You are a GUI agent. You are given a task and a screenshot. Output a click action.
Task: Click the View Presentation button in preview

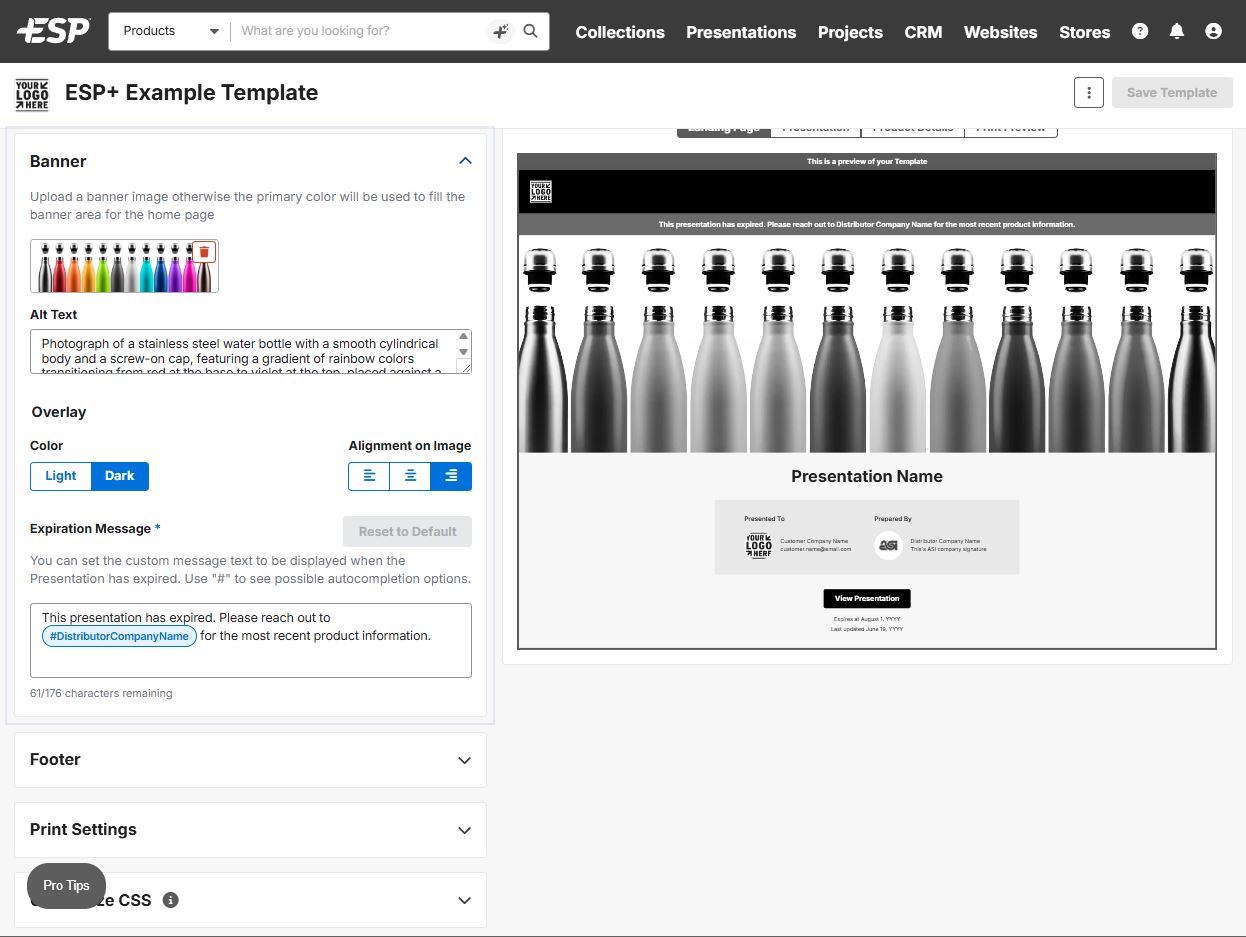866,598
